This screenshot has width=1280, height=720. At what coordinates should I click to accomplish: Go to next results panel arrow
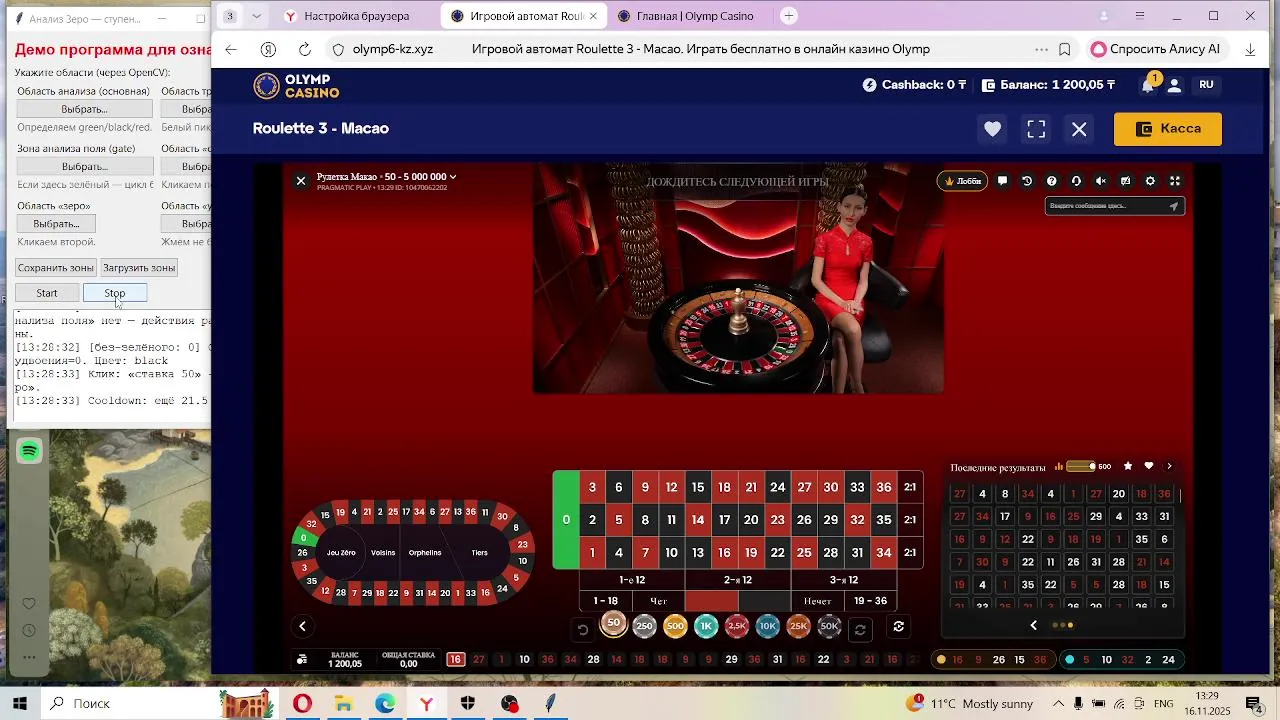pyautogui.click(x=1169, y=466)
